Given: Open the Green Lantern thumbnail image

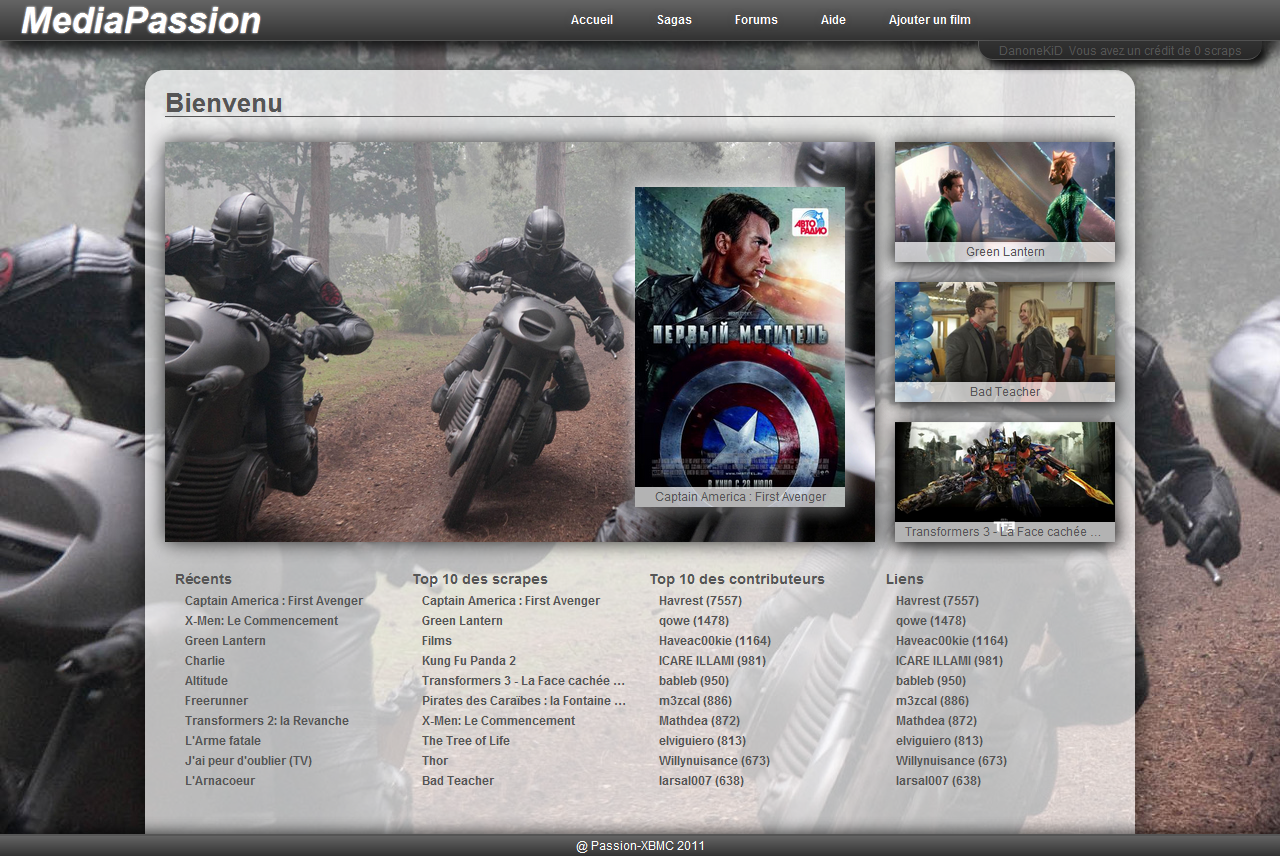Looking at the screenshot, I should pyautogui.click(x=1005, y=192).
